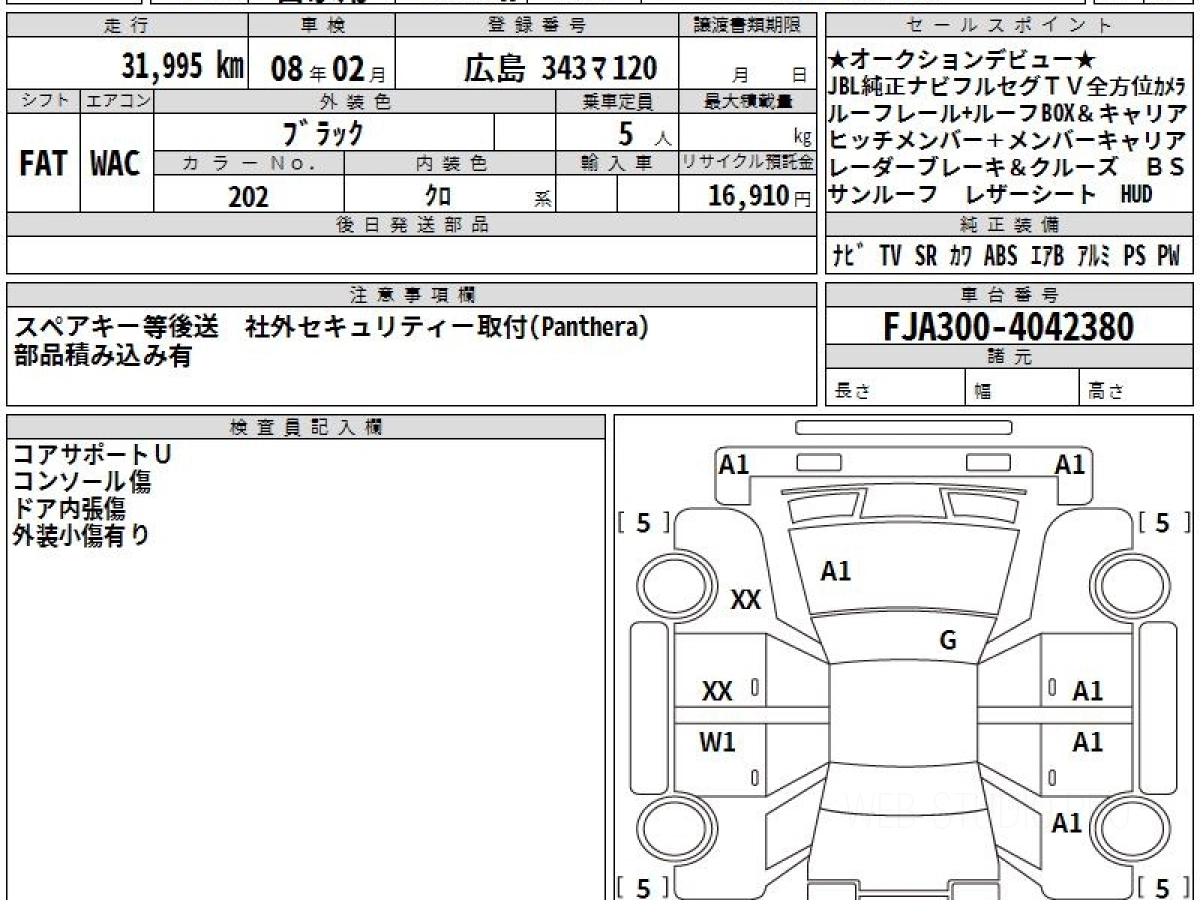Click the 注意事項欄 header
The image size is (1200, 900).
412,294
